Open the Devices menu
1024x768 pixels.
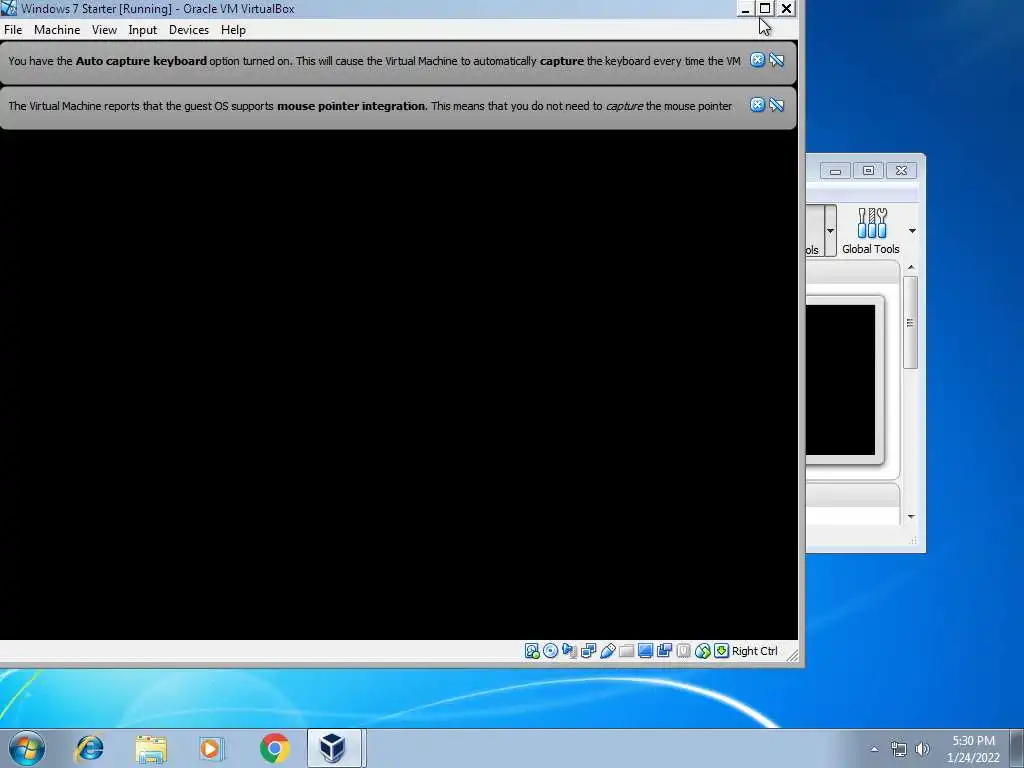tap(189, 30)
